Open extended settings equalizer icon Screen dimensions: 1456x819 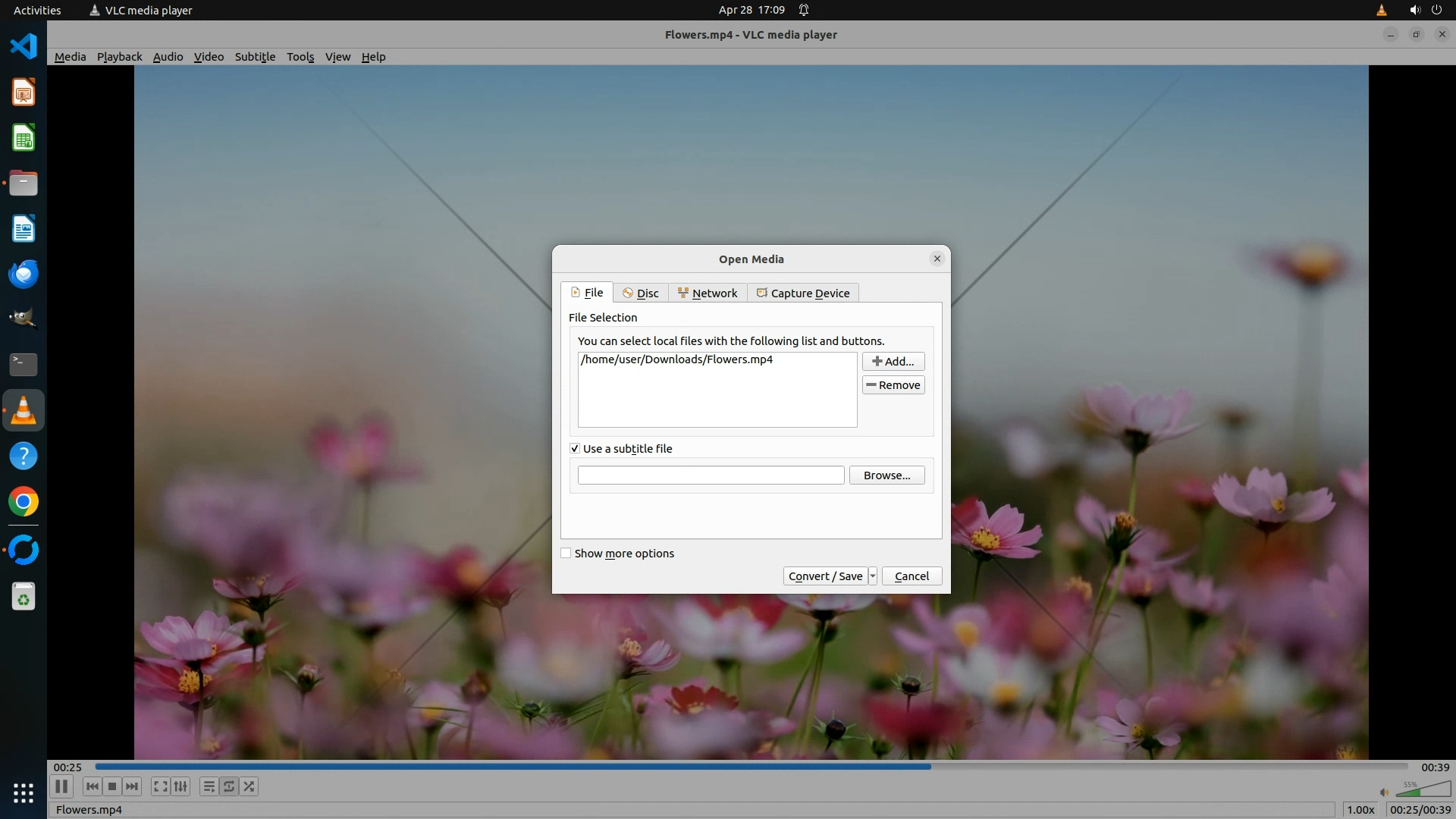tap(180, 786)
